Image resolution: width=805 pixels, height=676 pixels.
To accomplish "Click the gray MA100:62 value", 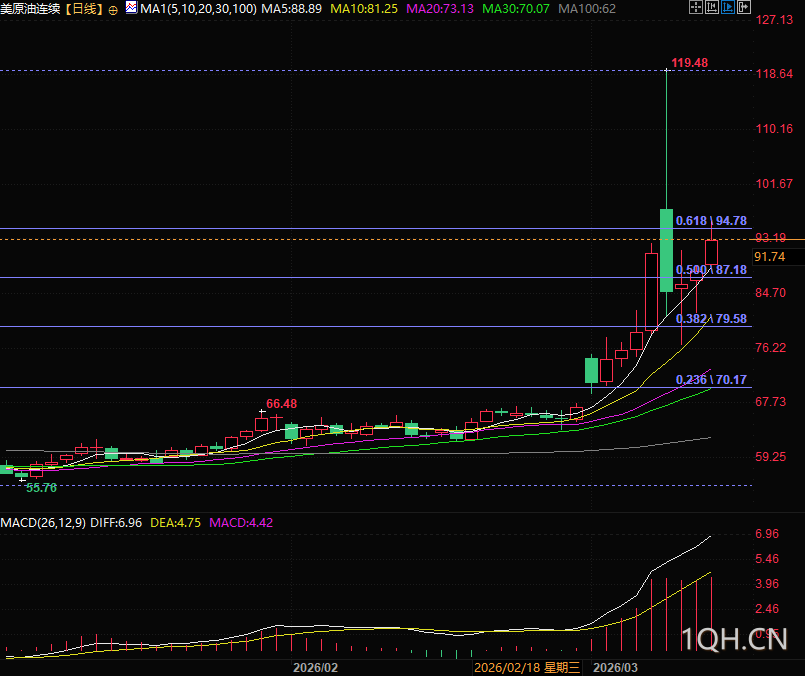I will click(586, 9).
